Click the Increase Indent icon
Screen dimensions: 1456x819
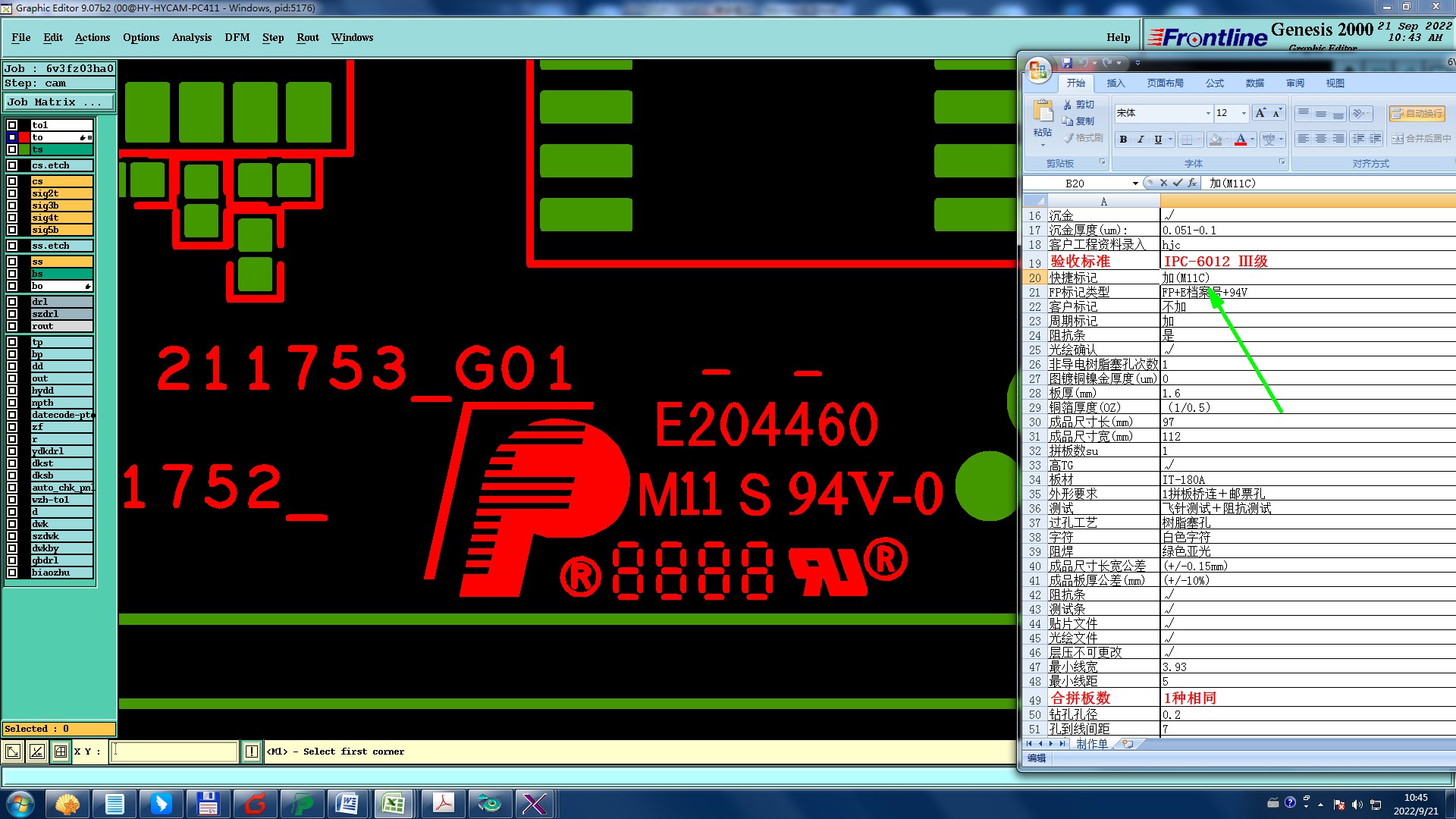click(1376, 139)
